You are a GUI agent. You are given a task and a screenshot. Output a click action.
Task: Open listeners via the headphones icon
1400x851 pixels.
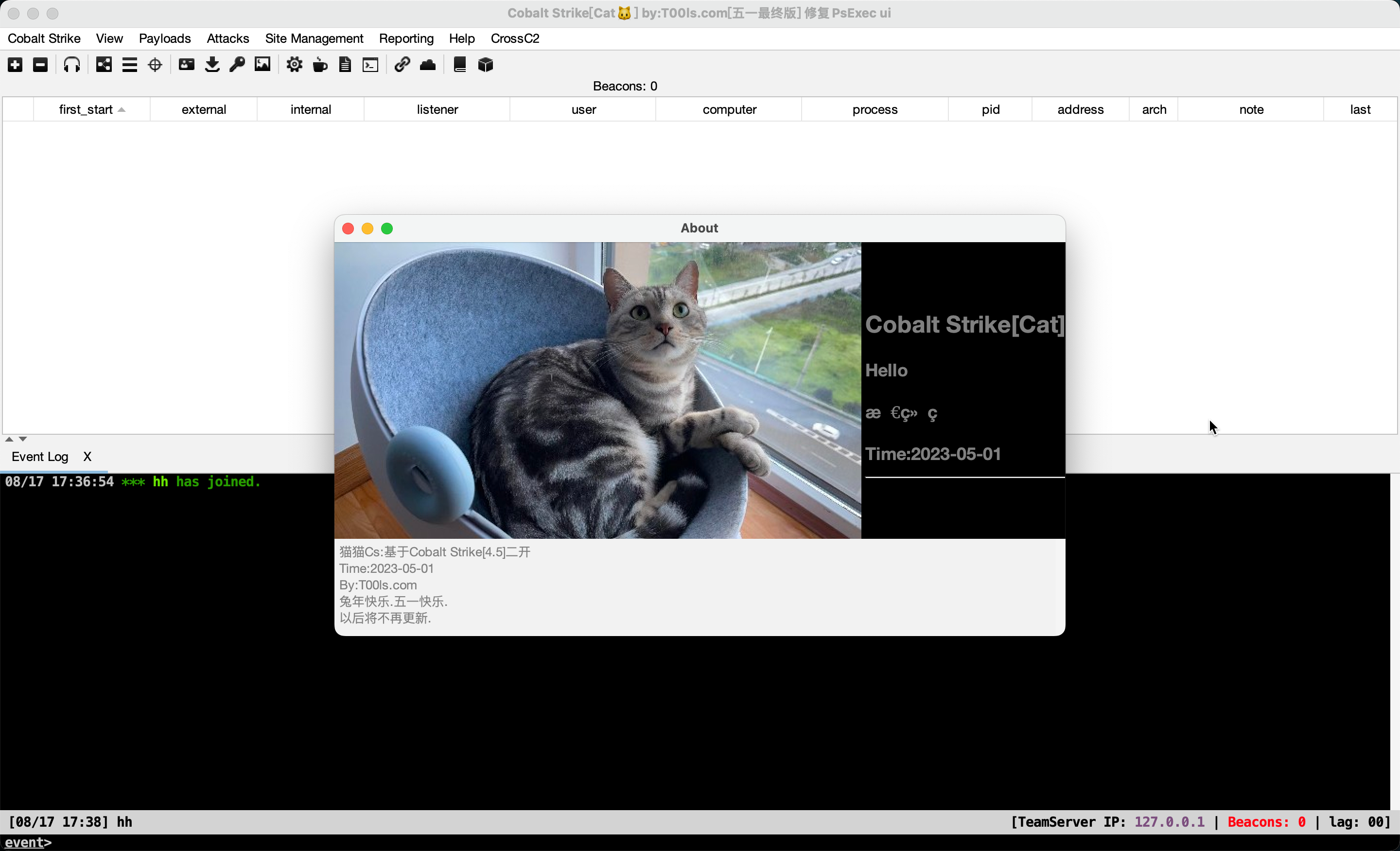[71, 65]
